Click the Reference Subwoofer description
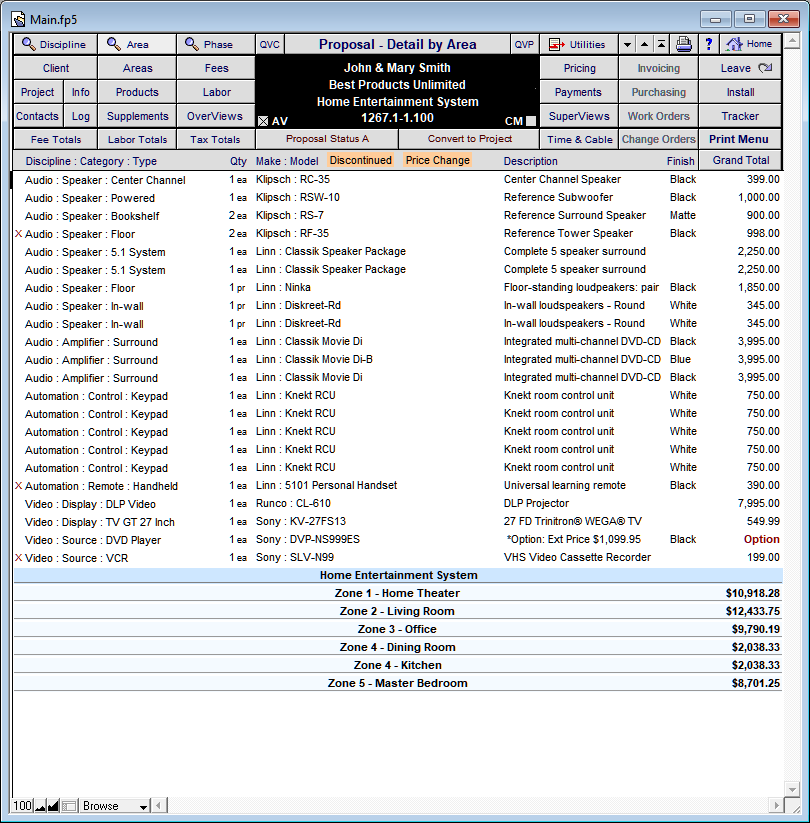Screen dimensions: 810x823 pyautogui.click(x=558, y=197)
